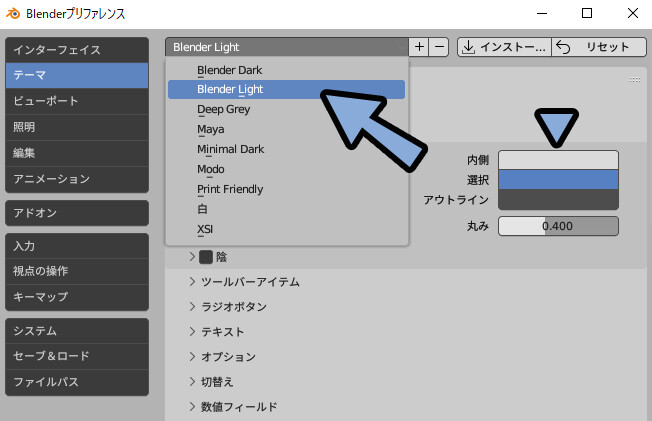Click the Blender logo in title bar
The width and height of the screenshot is (652, 421).
tap(13, 14)
